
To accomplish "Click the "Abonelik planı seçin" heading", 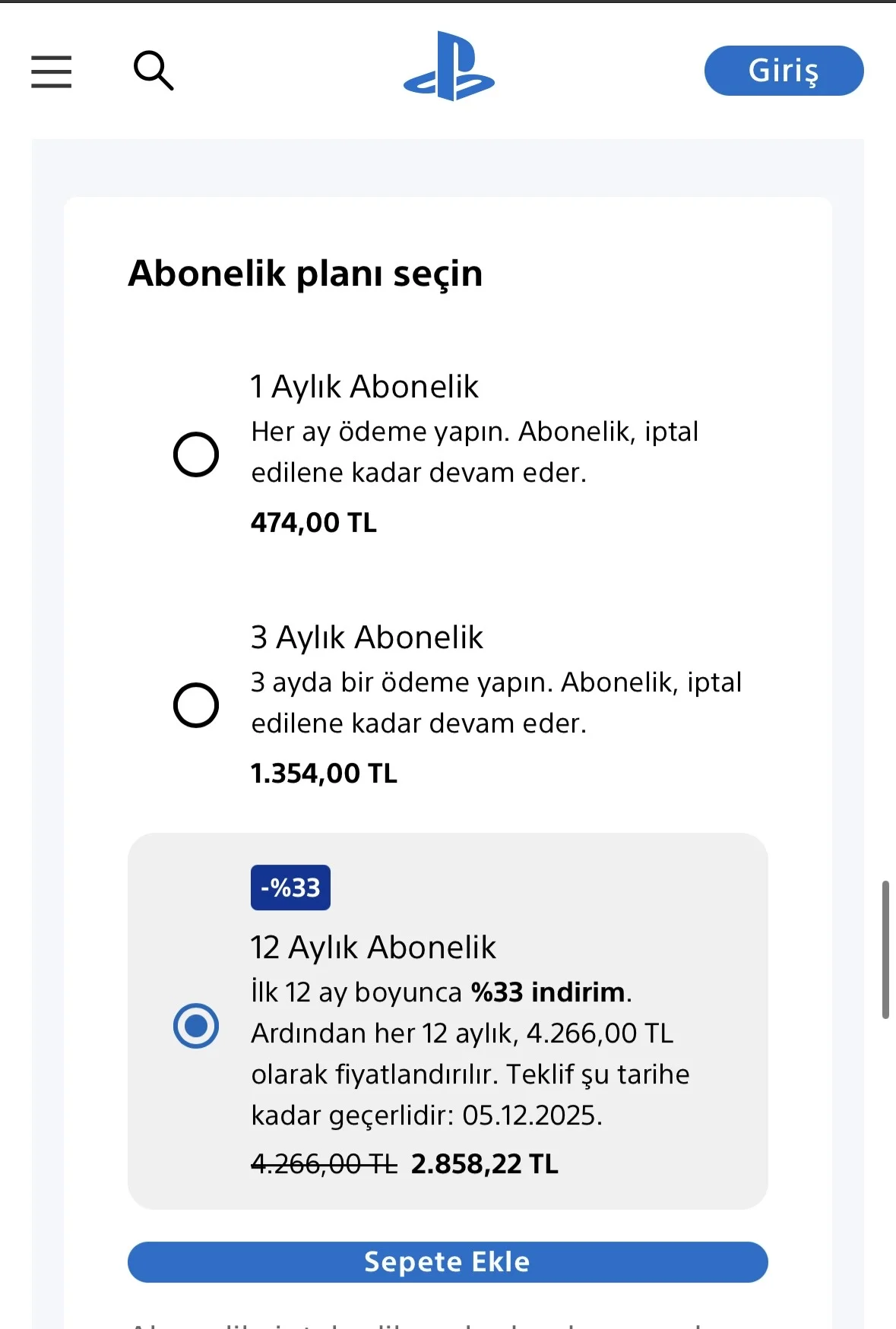I will coord(306,274).
